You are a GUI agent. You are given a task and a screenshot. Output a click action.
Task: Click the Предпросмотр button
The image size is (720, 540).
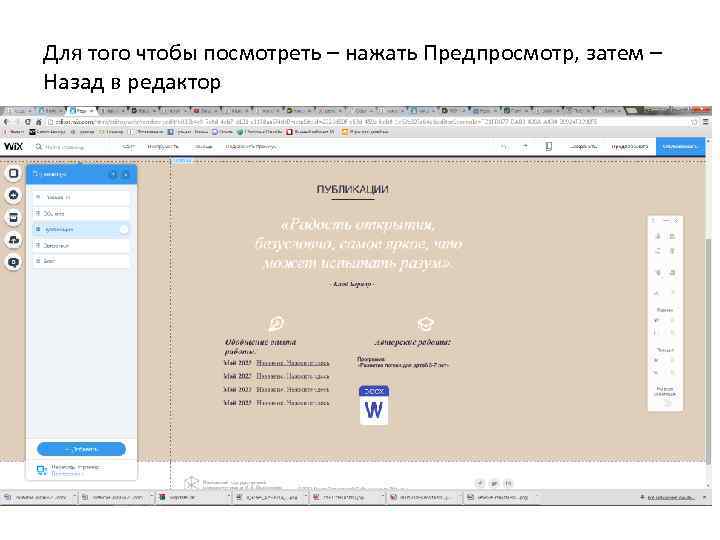630,146
